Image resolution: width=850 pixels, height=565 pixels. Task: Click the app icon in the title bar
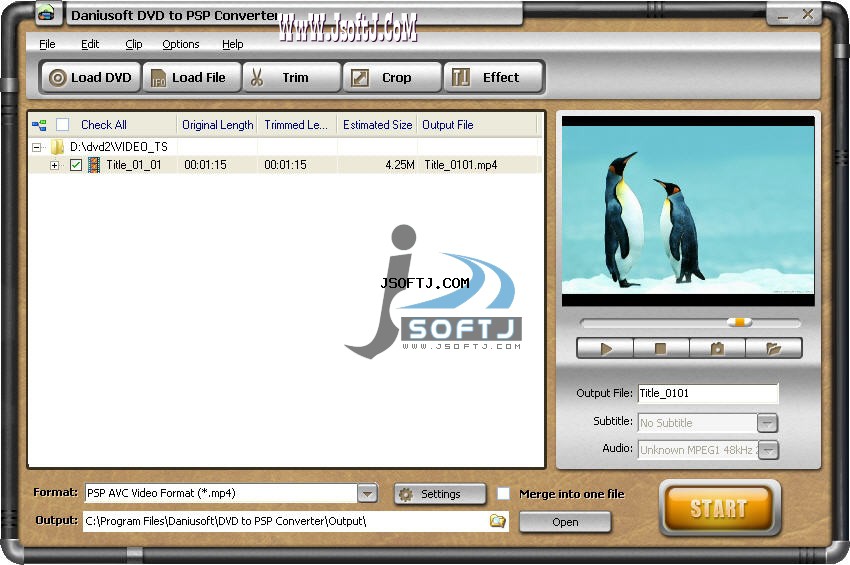click(x=47, y=14)
